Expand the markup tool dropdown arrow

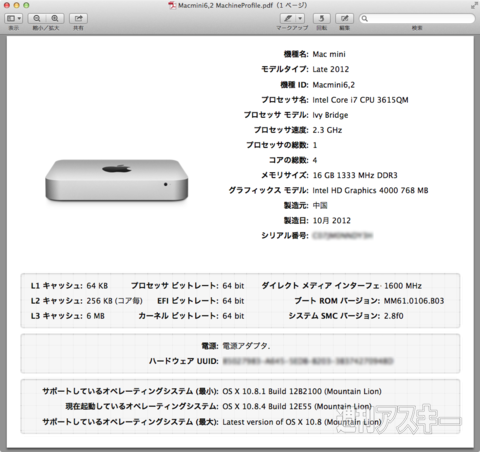tap(300, 18)
